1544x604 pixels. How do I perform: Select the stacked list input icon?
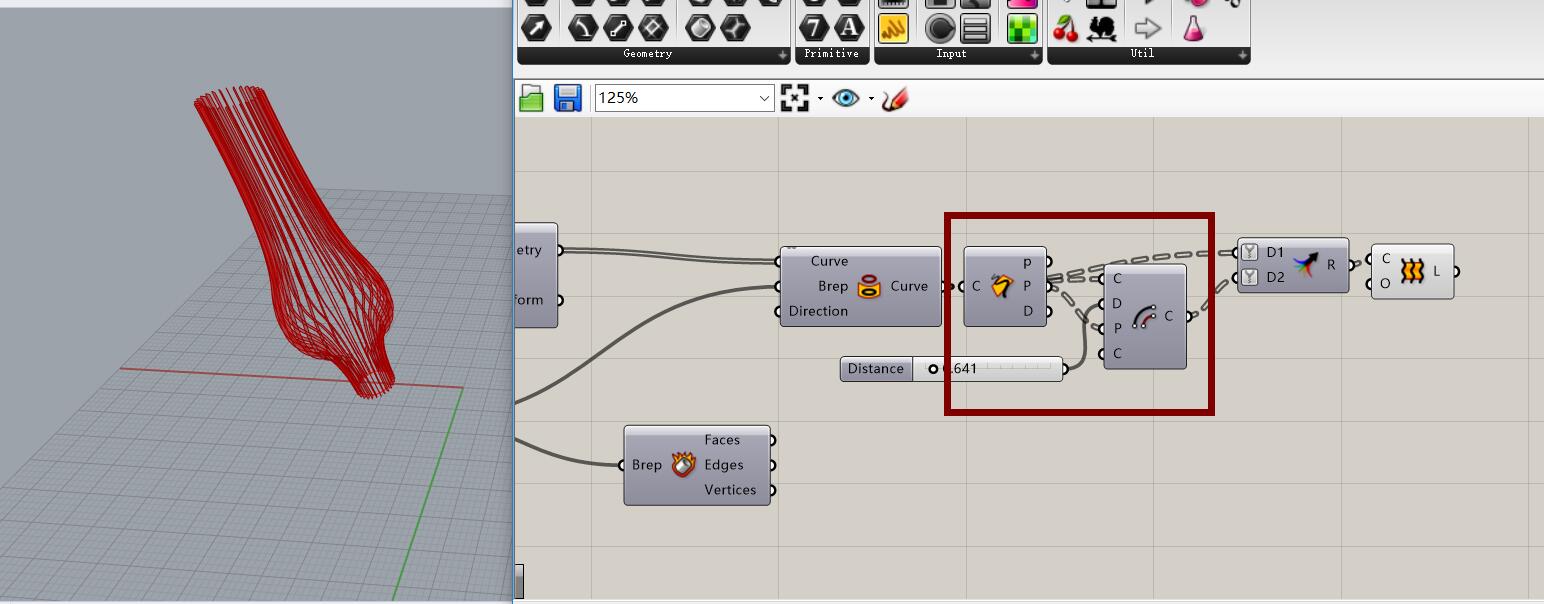975,28
